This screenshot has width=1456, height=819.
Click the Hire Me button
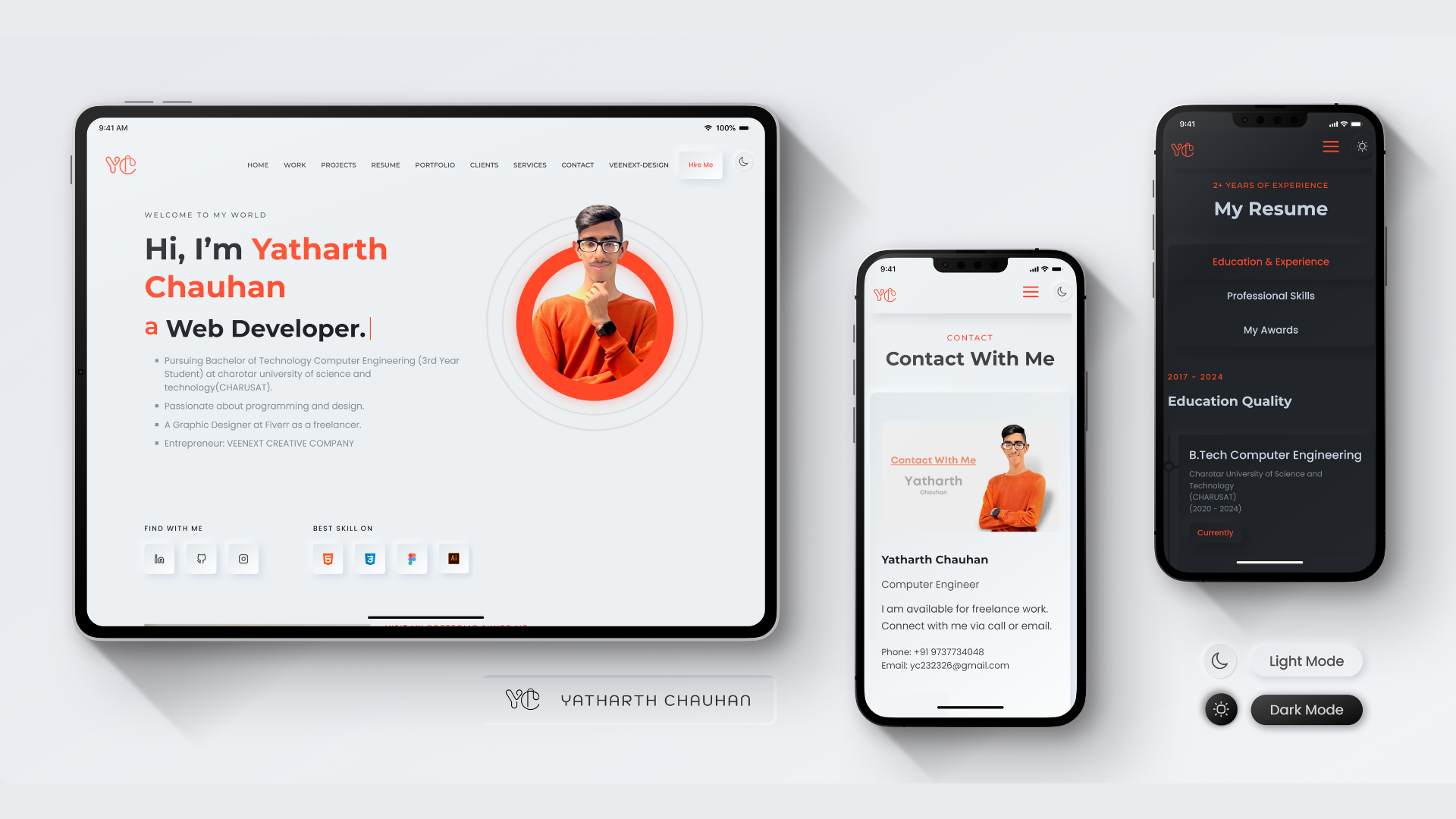tap(701, 164)
